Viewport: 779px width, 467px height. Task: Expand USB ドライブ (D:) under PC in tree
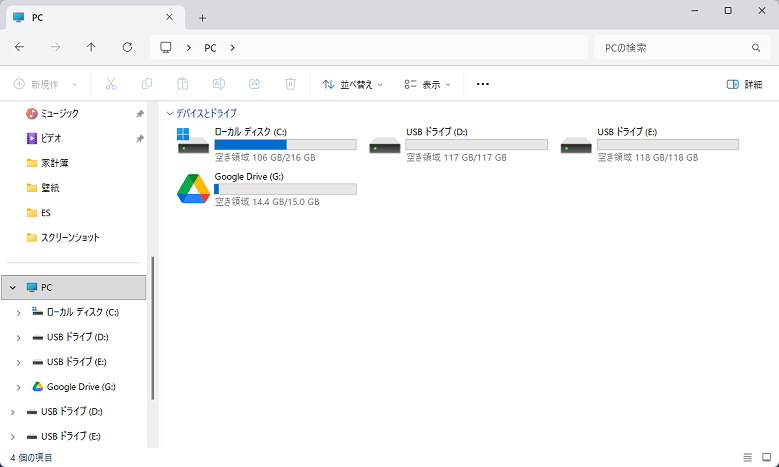coord(18,337)
